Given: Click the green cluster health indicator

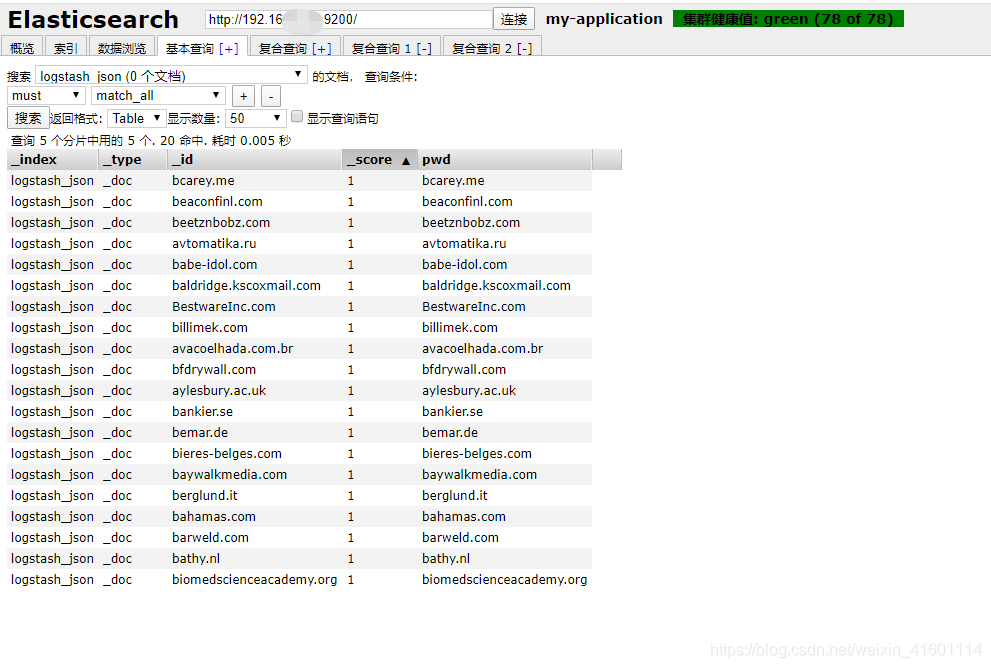Looking at the screenshot, I should point(788,19).
